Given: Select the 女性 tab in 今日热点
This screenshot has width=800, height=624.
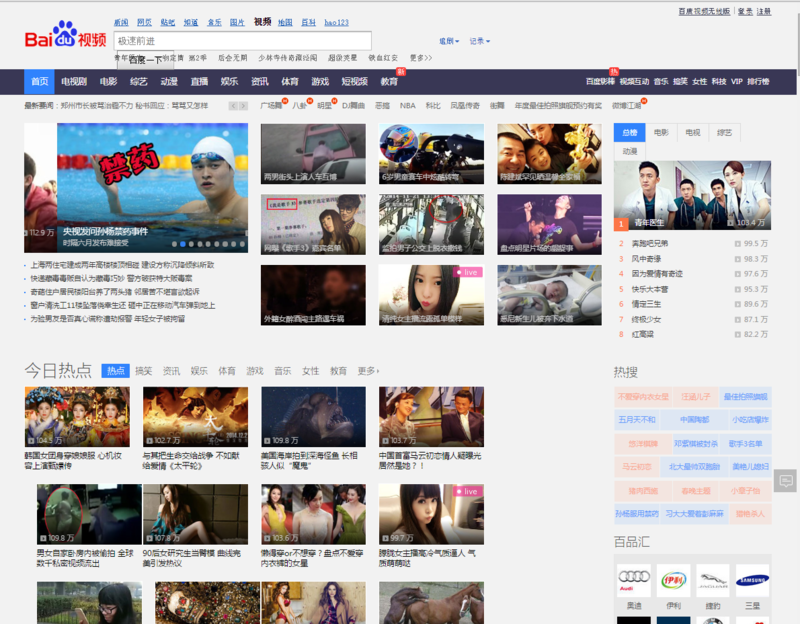Looking at the screenshot, I should (x=310, y=371).
